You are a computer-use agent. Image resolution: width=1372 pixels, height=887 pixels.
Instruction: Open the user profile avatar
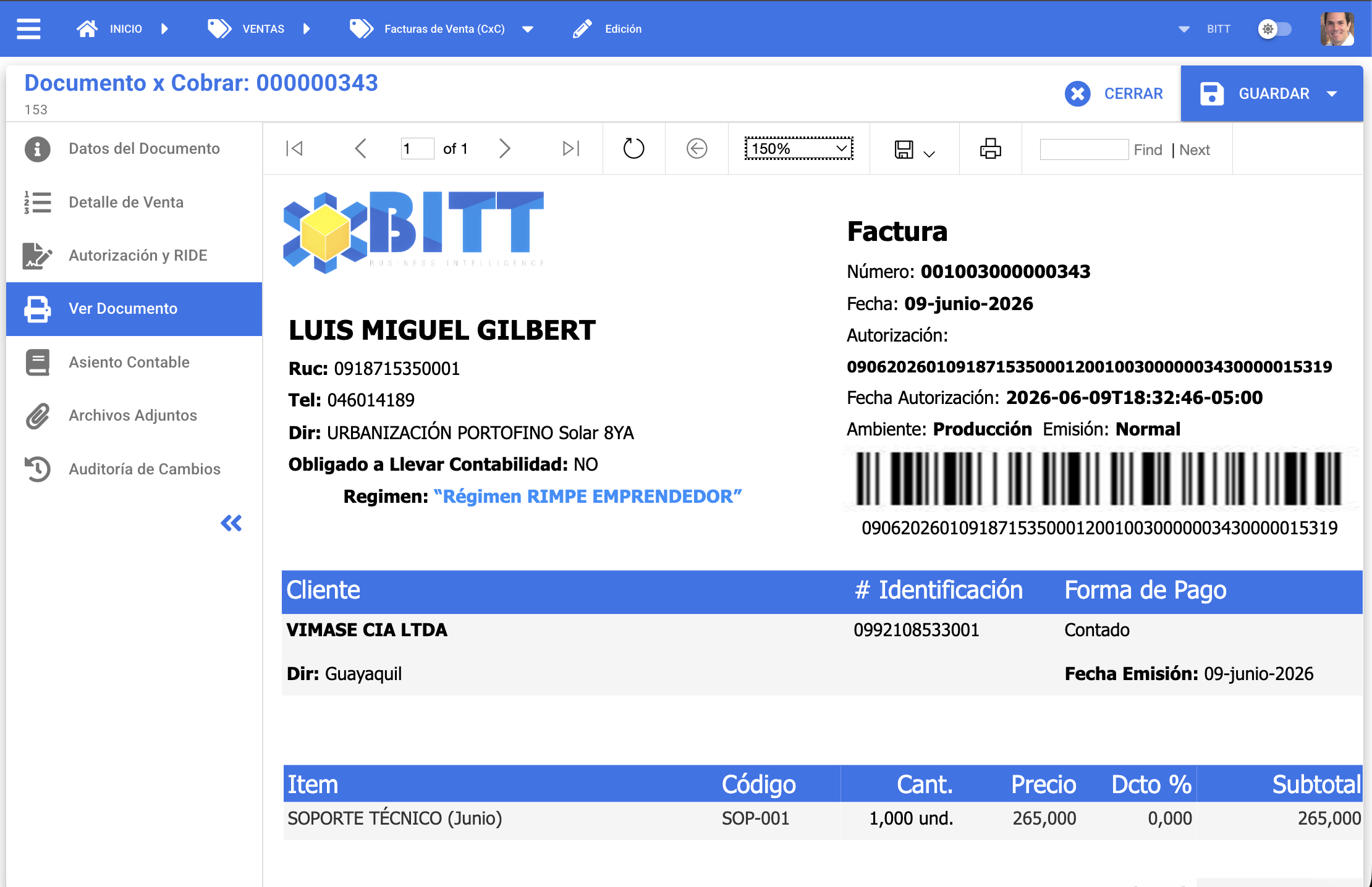pyautogui.click(x=1337, y=29)
